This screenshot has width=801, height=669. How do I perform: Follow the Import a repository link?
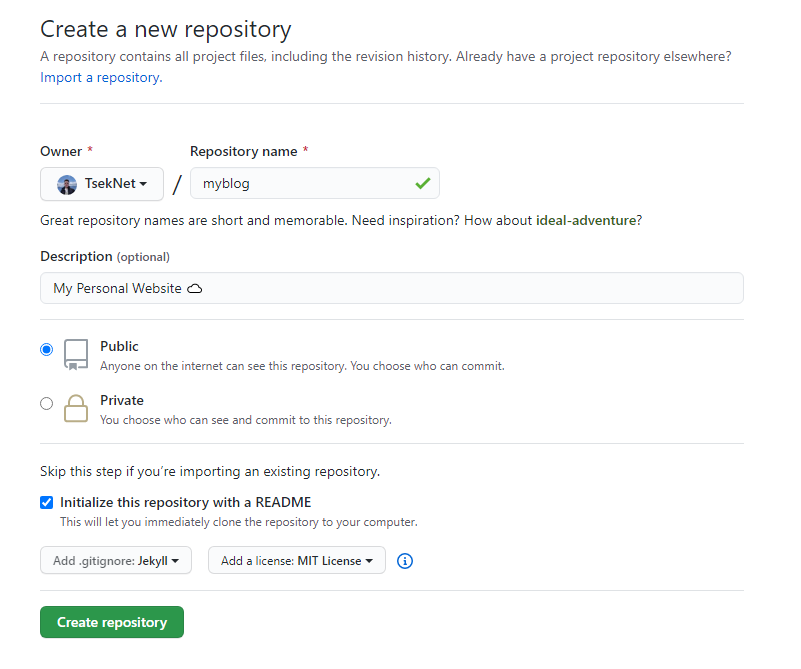click(99, 77)
